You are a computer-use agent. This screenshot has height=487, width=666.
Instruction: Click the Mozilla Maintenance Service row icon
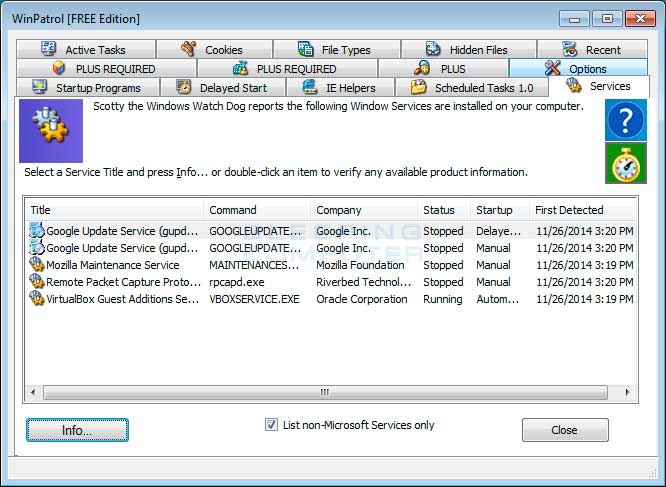tap(37, 265)
